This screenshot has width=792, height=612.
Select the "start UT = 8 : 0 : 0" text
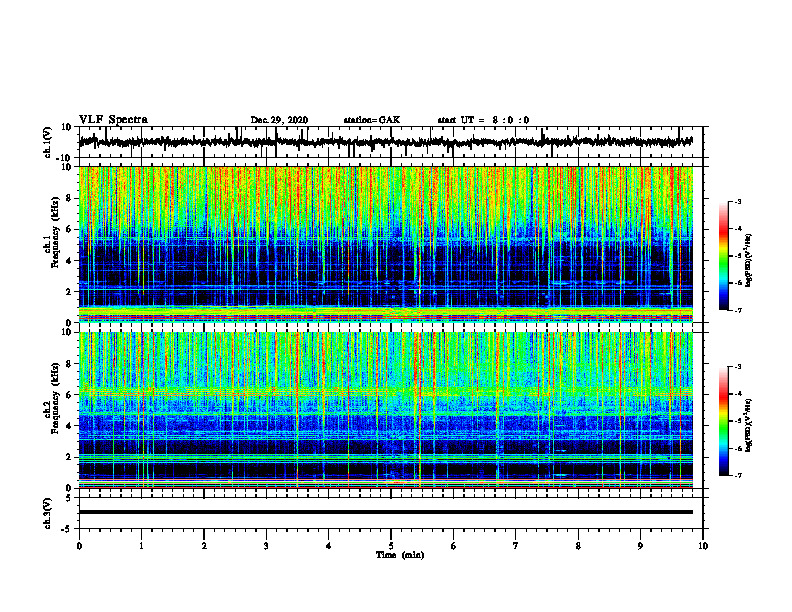483,120
